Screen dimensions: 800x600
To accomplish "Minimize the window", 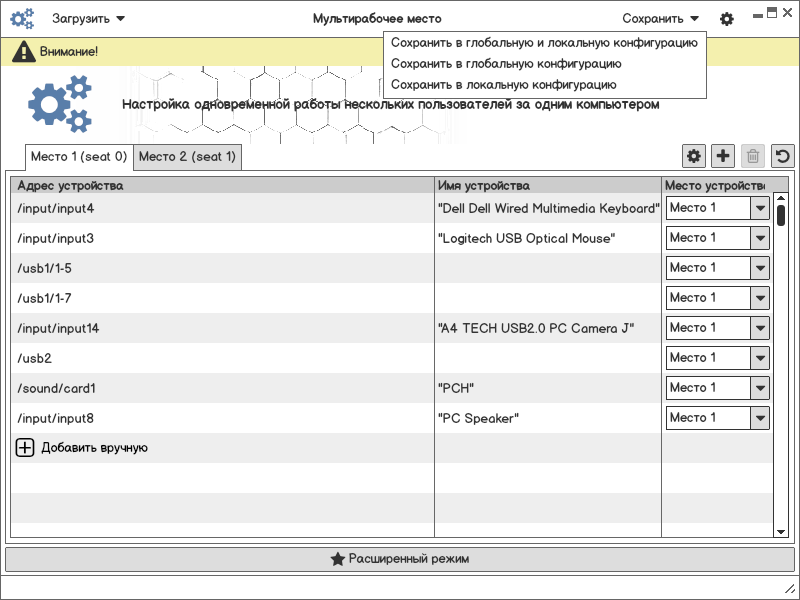I will click(758, 15).
